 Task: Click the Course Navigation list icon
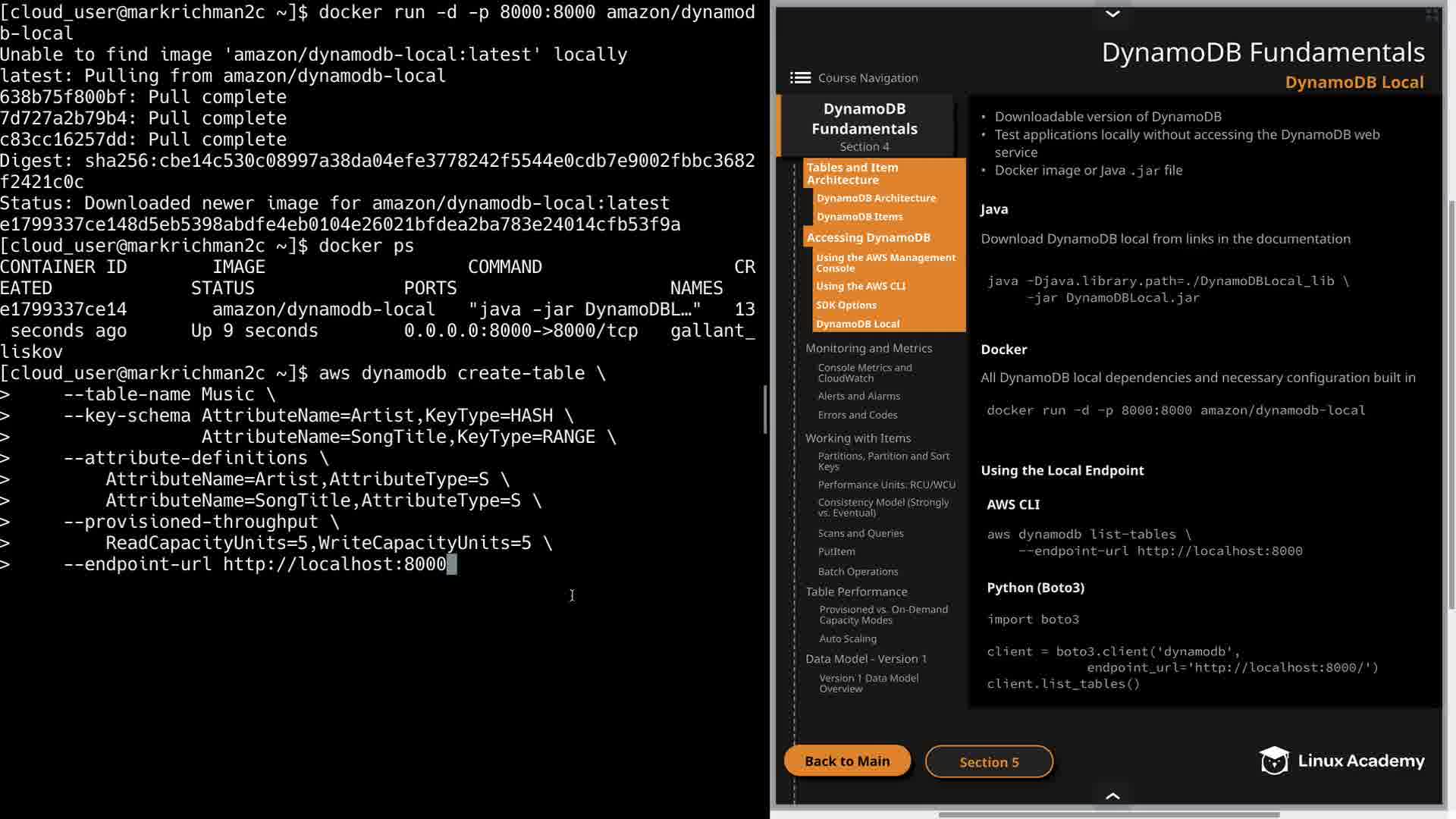click(799, 77)
